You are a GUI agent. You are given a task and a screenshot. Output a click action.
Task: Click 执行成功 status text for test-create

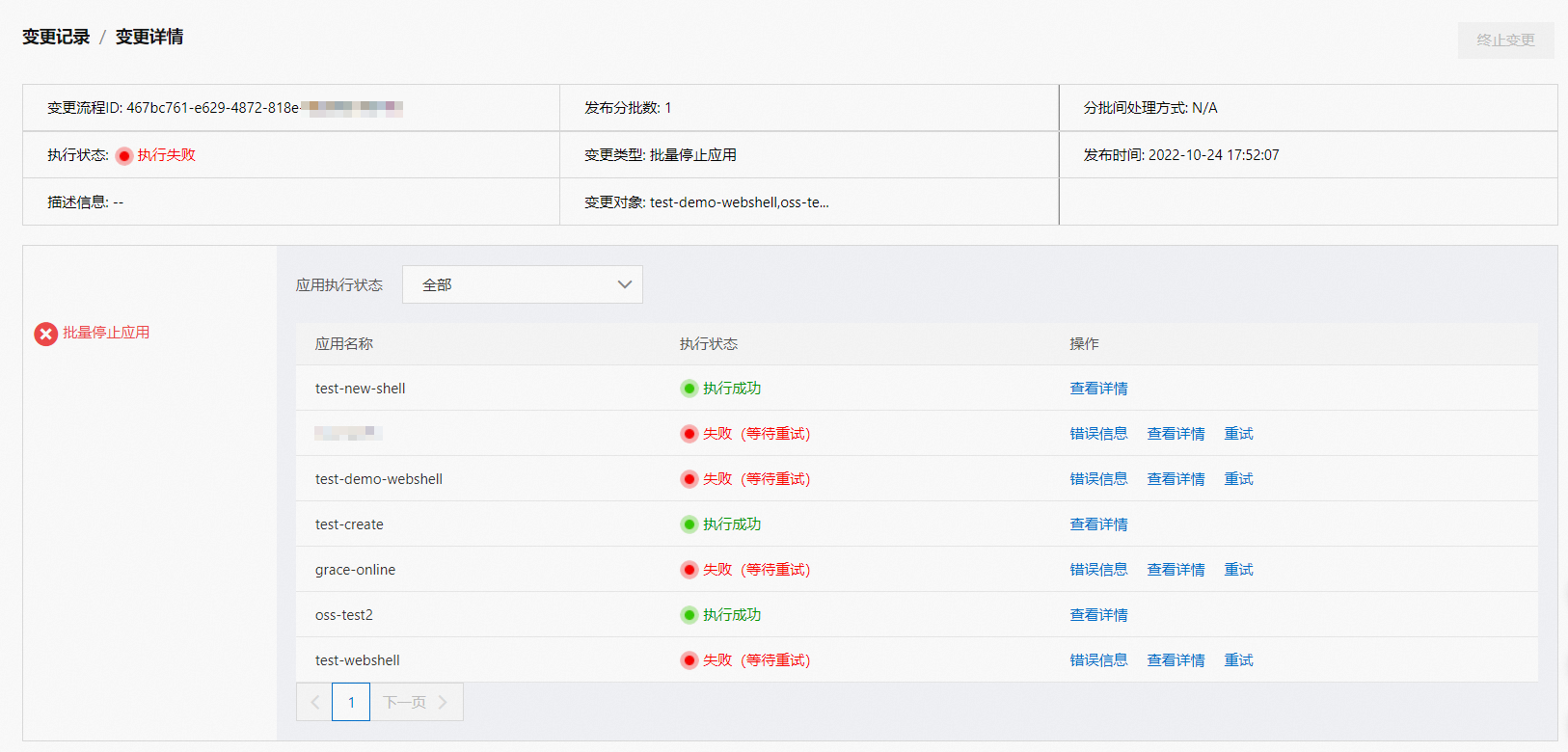click(732, 524)
